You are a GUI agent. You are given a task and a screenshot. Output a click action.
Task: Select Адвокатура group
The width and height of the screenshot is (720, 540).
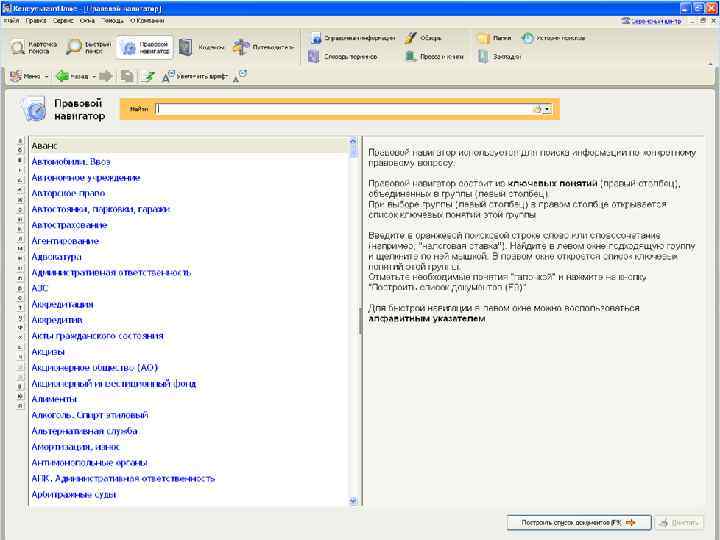[56, 257]
